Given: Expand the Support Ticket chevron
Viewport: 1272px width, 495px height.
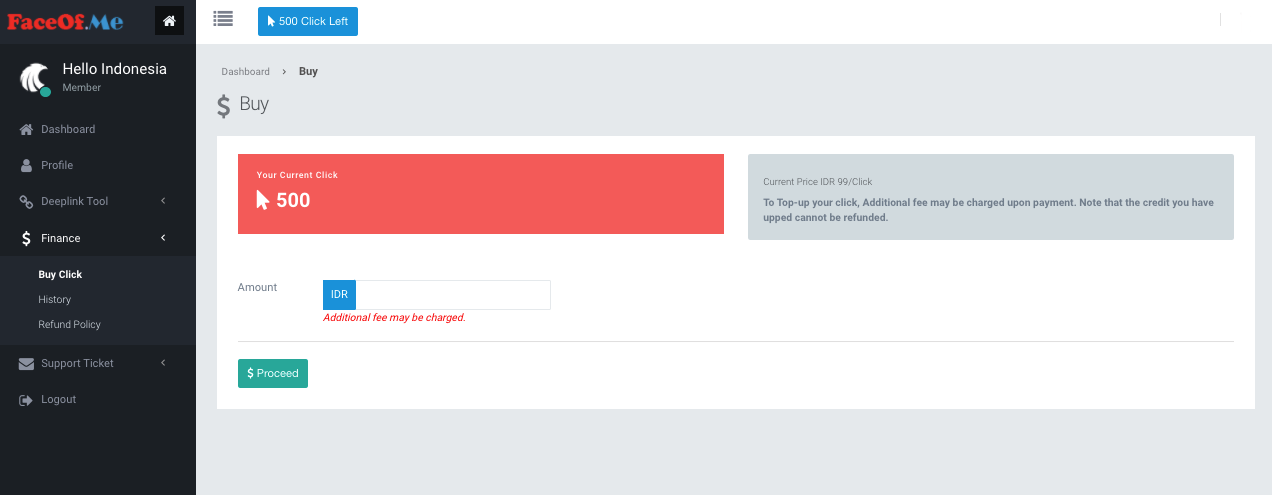Looking at the screenshot, I should tap(163, 363).
